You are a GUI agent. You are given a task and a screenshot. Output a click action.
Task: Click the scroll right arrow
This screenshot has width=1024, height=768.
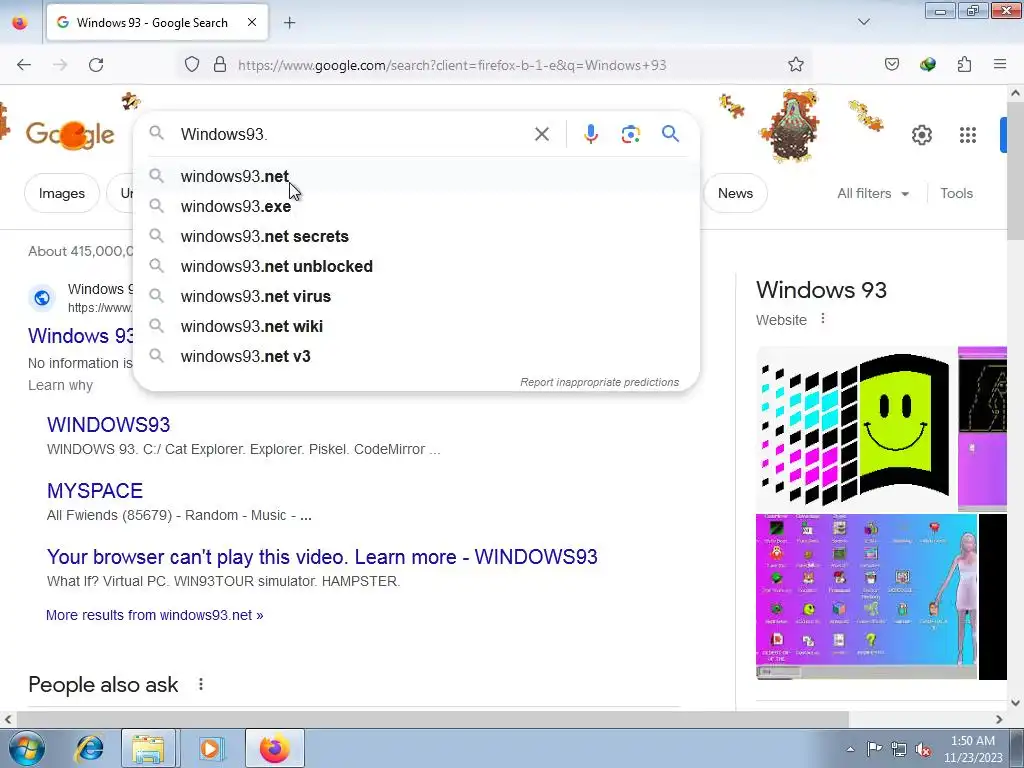click(999, 719)
